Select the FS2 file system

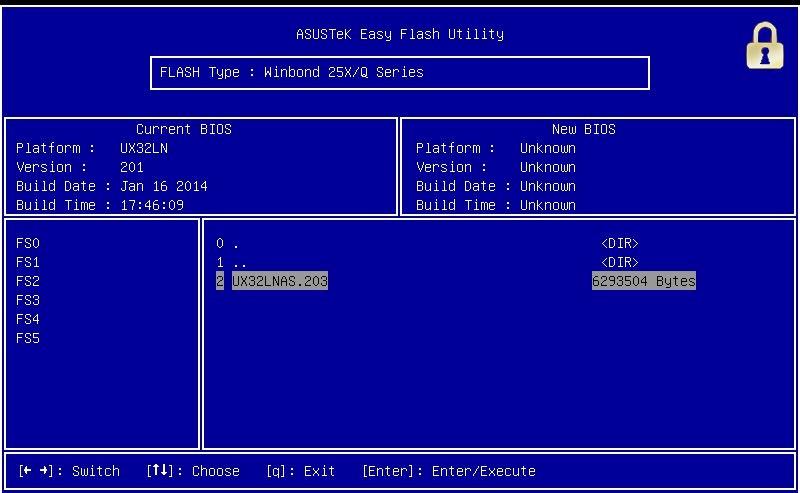click(x=28, y=281)
